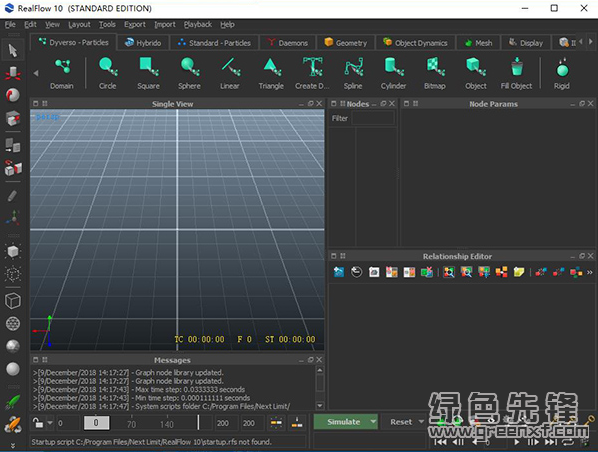
Task: Open the Reset button dropdown arrow
Action: [421, 422]
